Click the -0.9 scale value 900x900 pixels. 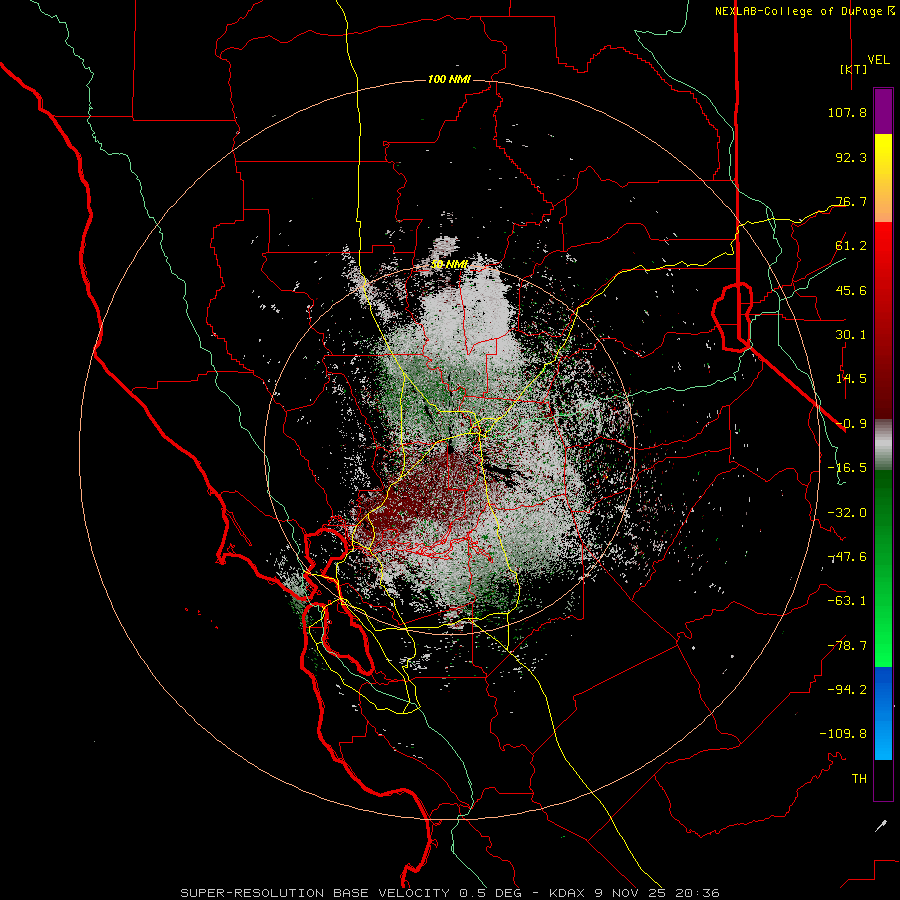point(851,424)
